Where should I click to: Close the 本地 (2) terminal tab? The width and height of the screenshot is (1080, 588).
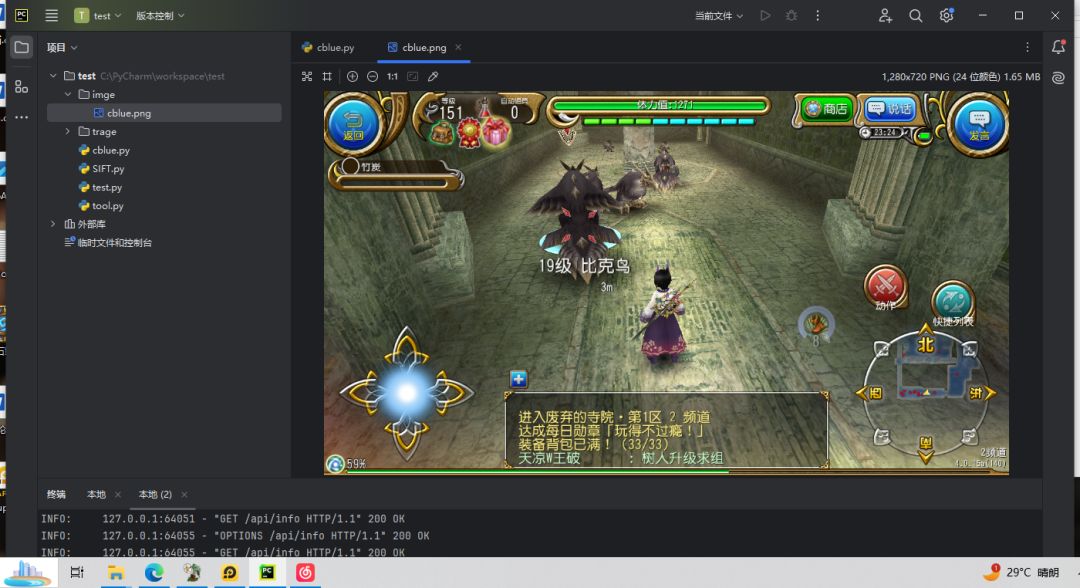pyautogui.click(x=184, y=494)
